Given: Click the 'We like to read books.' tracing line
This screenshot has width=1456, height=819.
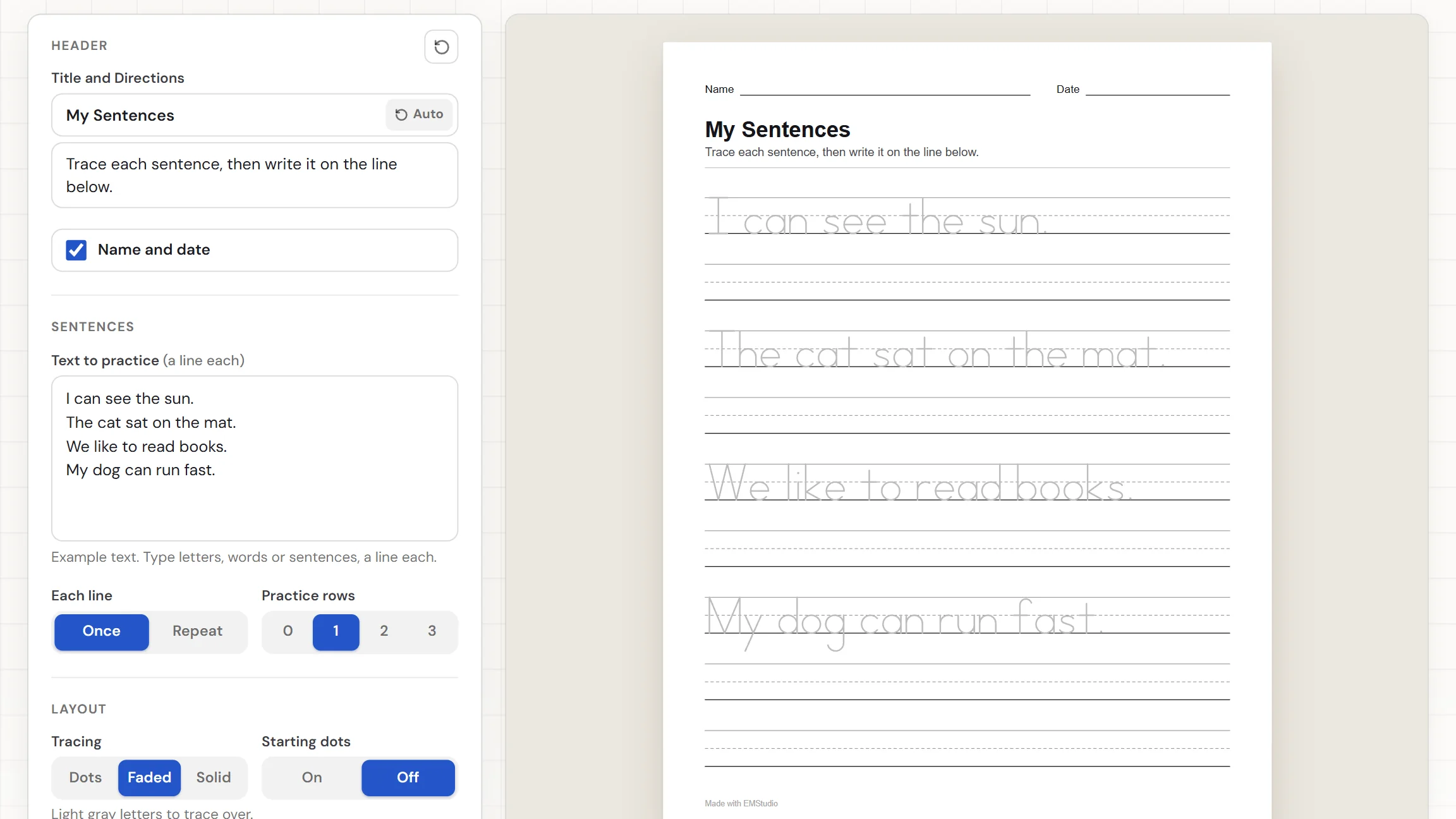Looking at the screenshot, I should 919,483.
